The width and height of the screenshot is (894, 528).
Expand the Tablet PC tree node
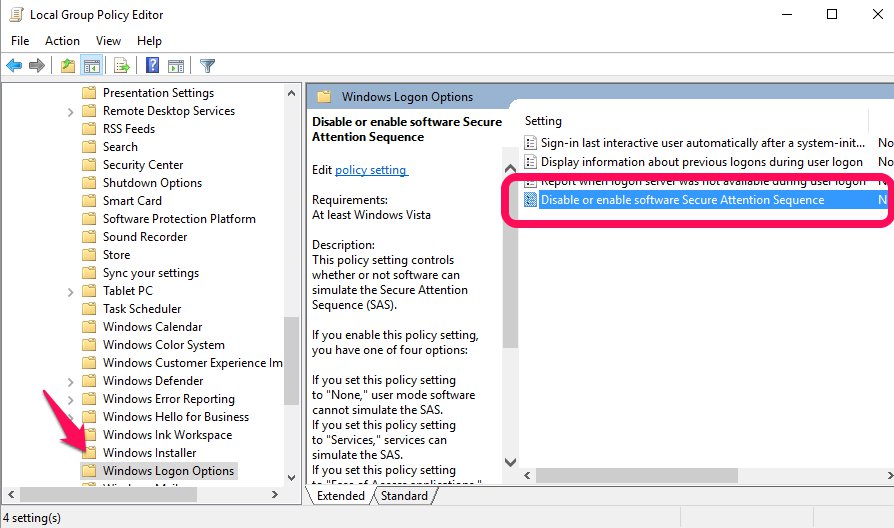70,292
